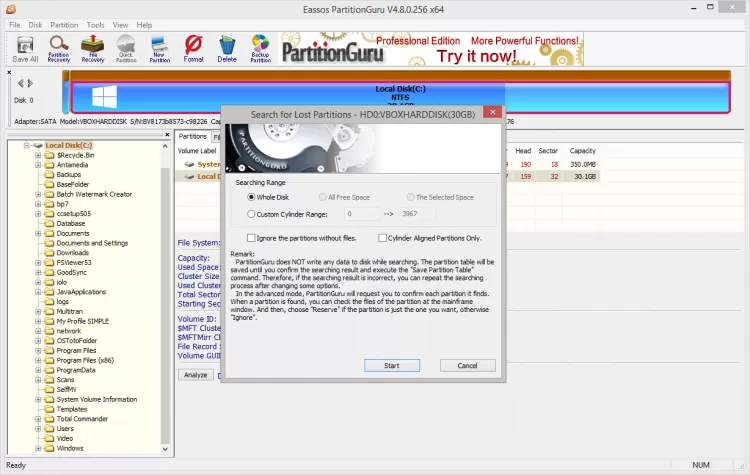Close the Search for Lost Partitions dialog

(x=493, y=112)
